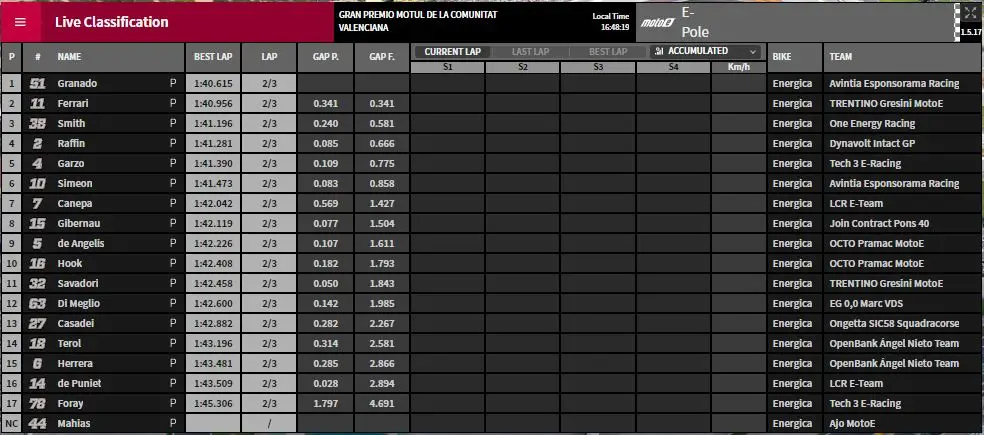
Task: Click the number 11 rider badge
Action: [x=38, y=104]
